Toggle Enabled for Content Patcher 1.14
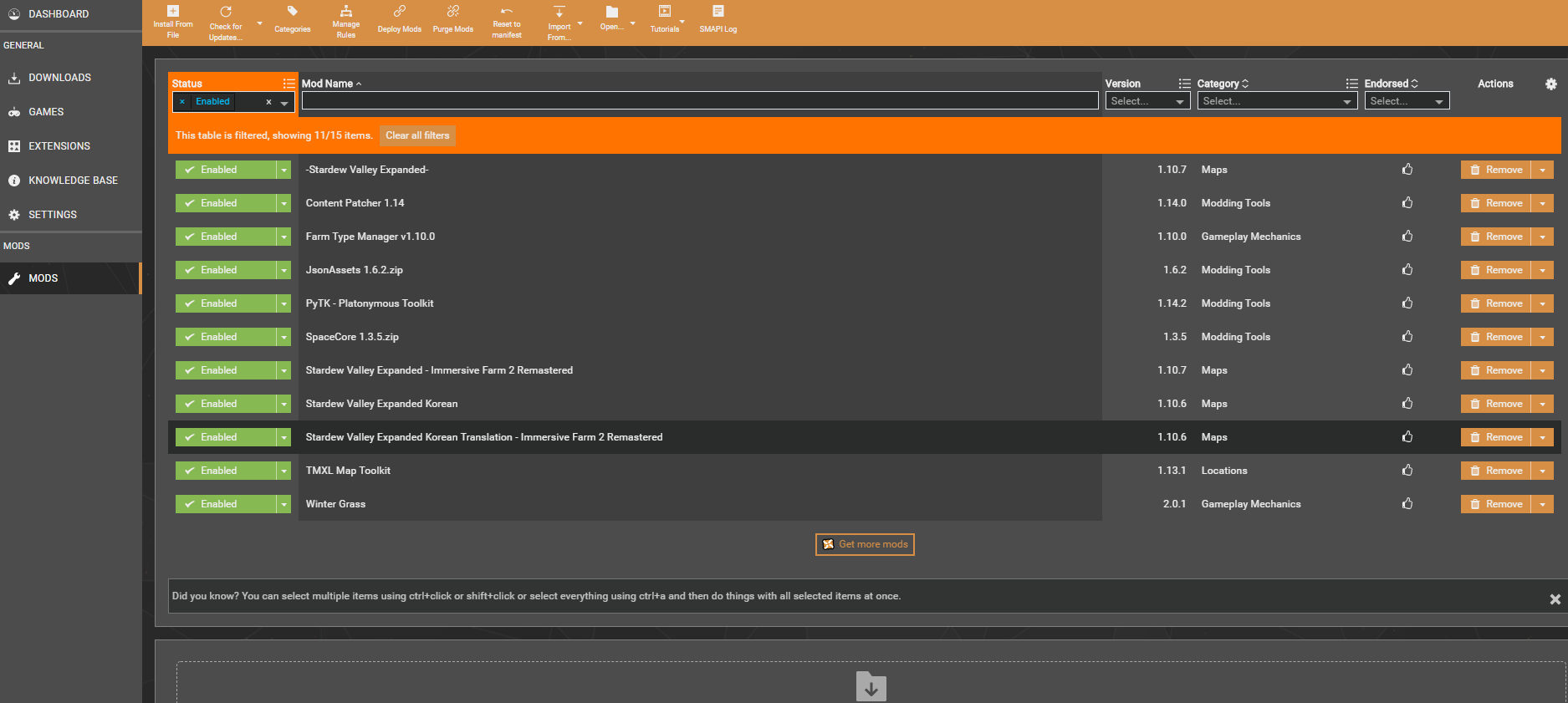Viewport: 1568px width, 703px height. pos(226,203)
